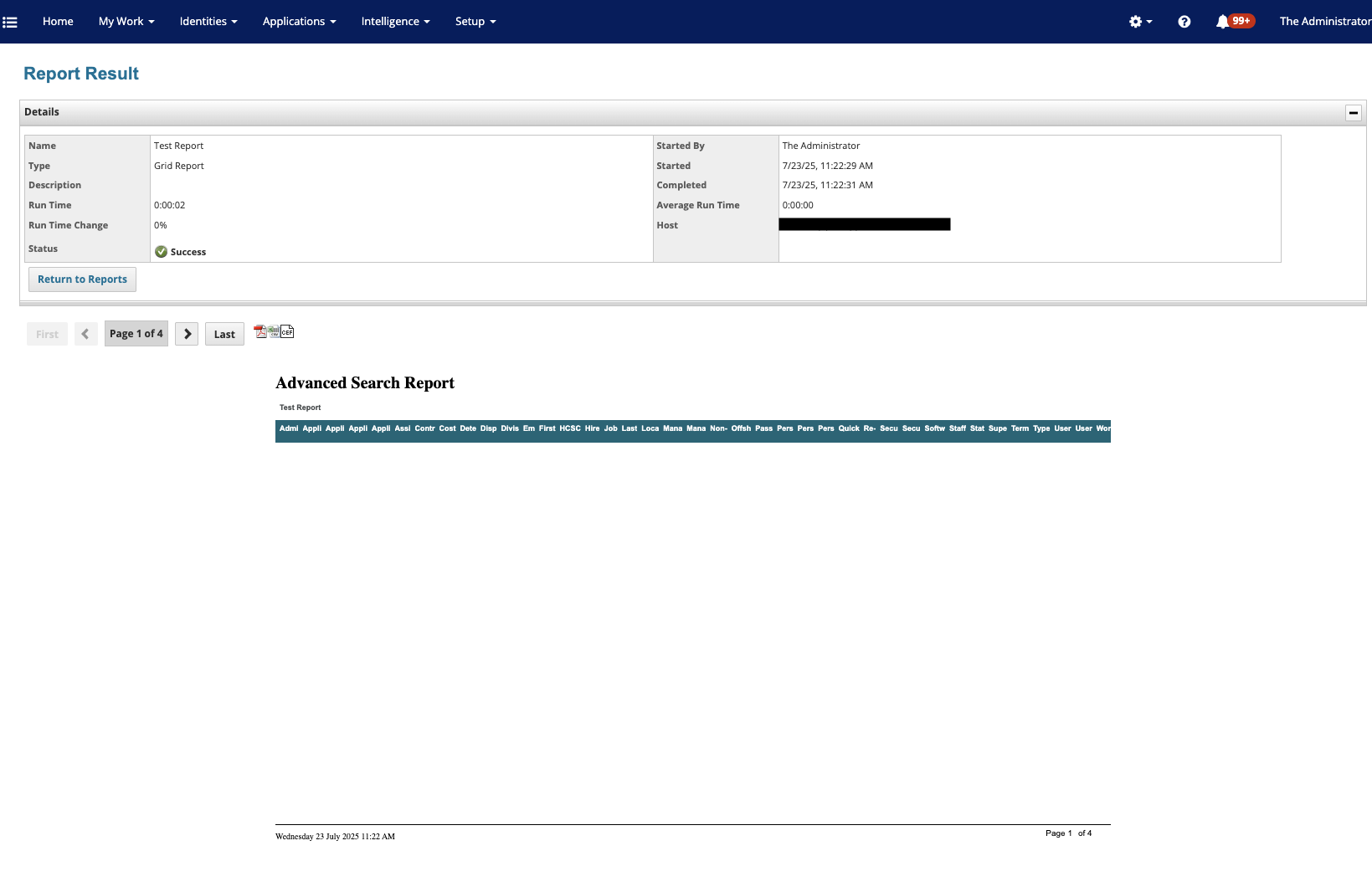Click the Advanced Search Report heading
The image size is (1372, 892).
[365, 382]
